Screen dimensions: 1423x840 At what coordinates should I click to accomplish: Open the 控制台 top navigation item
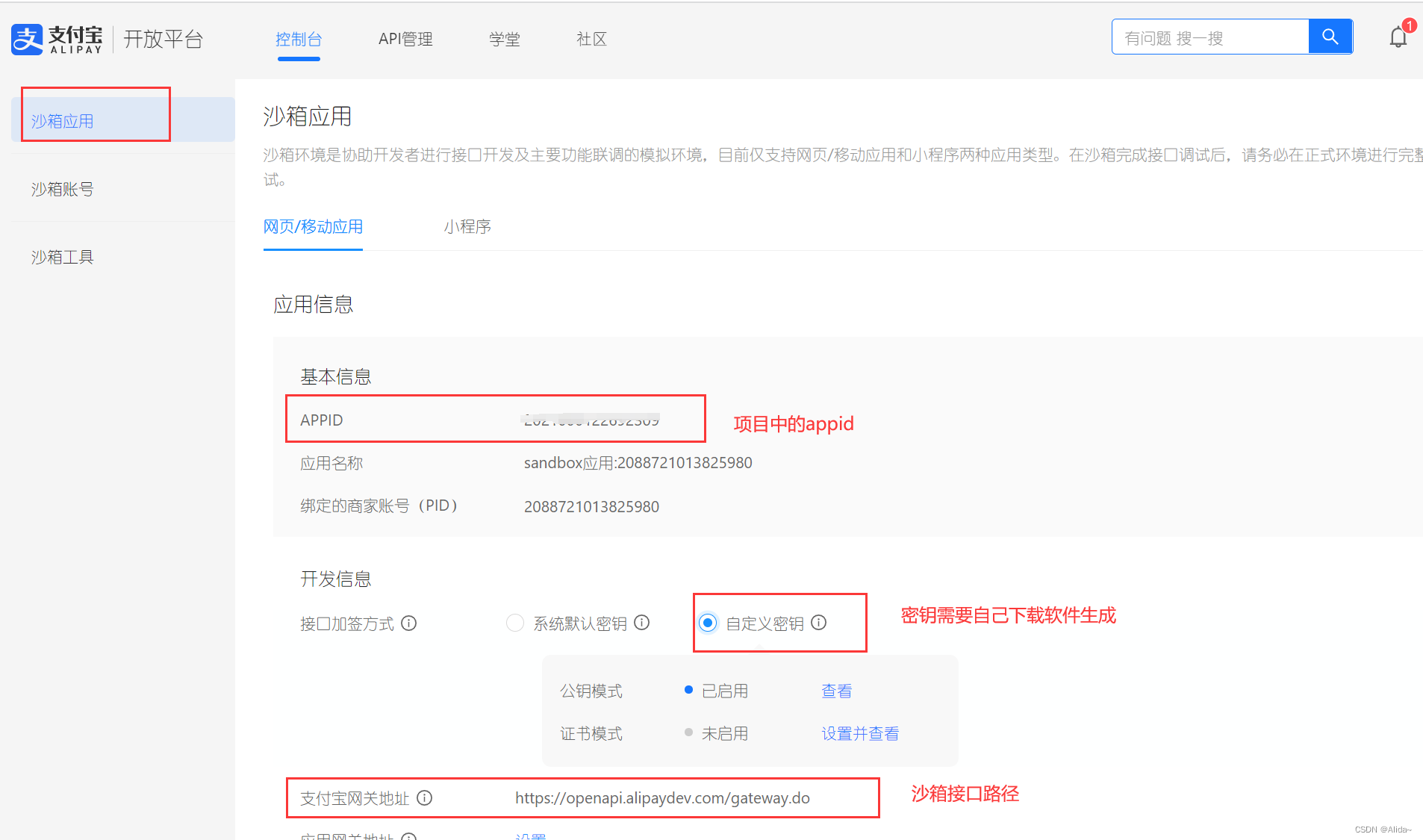(299, 39)
